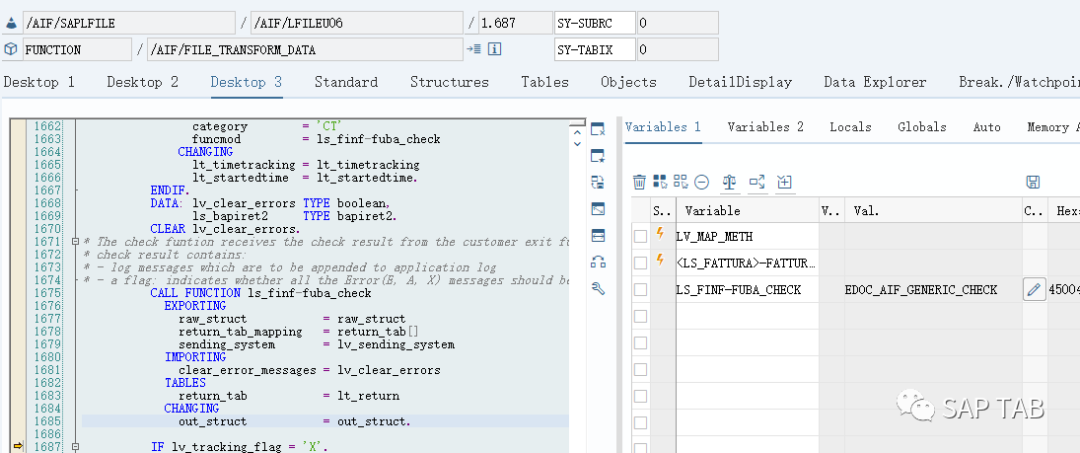Click the balance scale compare icon

tap(730, 182)
